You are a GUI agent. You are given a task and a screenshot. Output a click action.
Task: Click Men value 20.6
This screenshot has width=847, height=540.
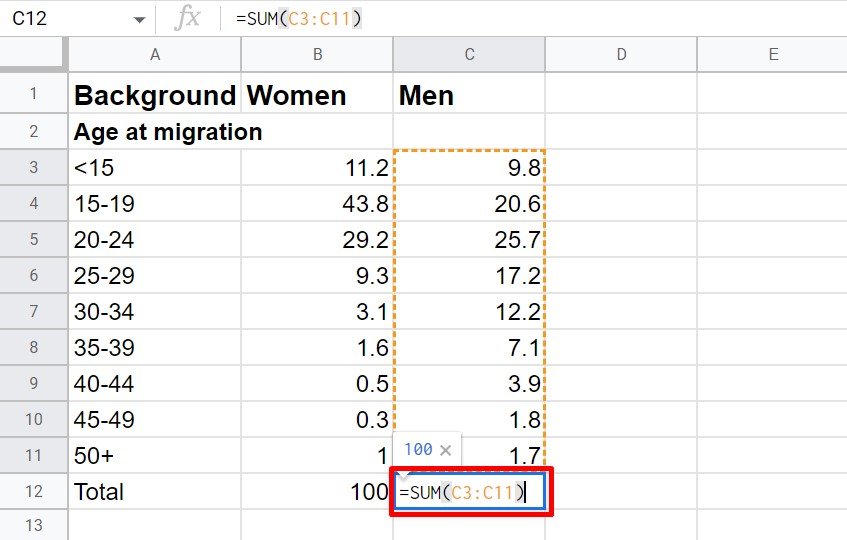tap(469, 204)
